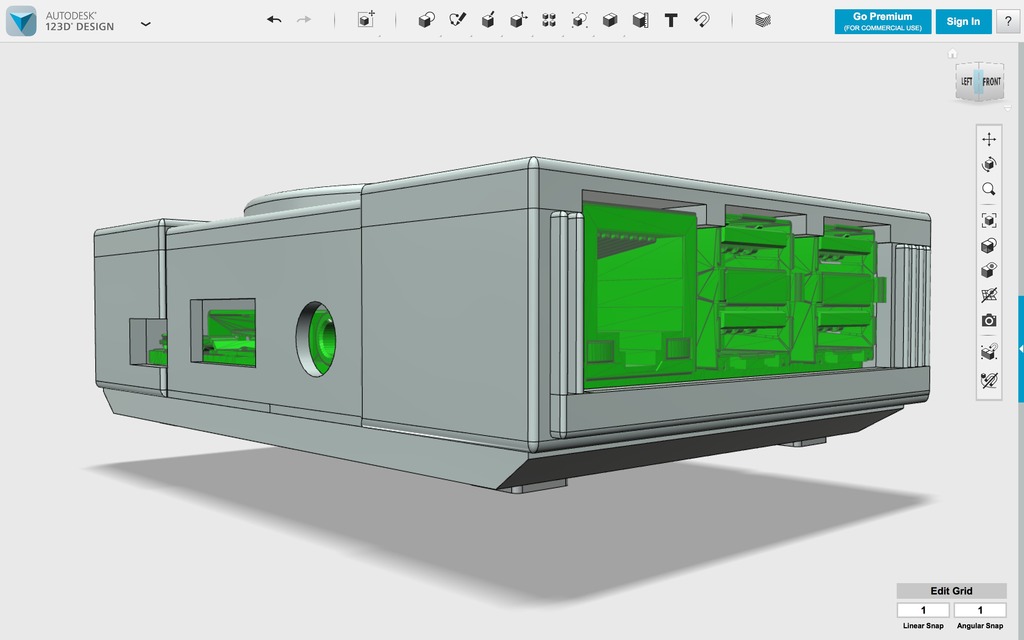1024x640 pixels.
Task: Select the Pan tool in navigation bar
Action: pos(988,139)
